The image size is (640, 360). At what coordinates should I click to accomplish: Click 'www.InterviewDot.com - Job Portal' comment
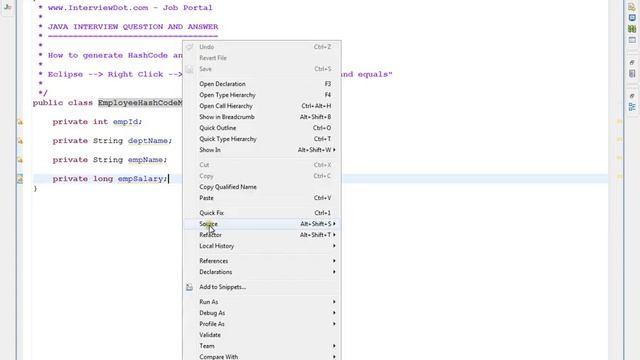pyautogui.click(x=130, y=8)
